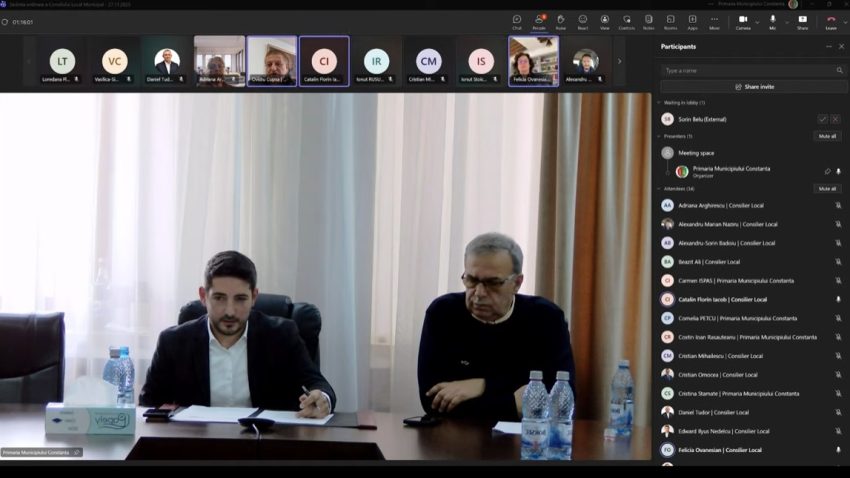Screen dimensions: 850x478
Task: Click the recording timer indicator
Action: click(23, 22)
